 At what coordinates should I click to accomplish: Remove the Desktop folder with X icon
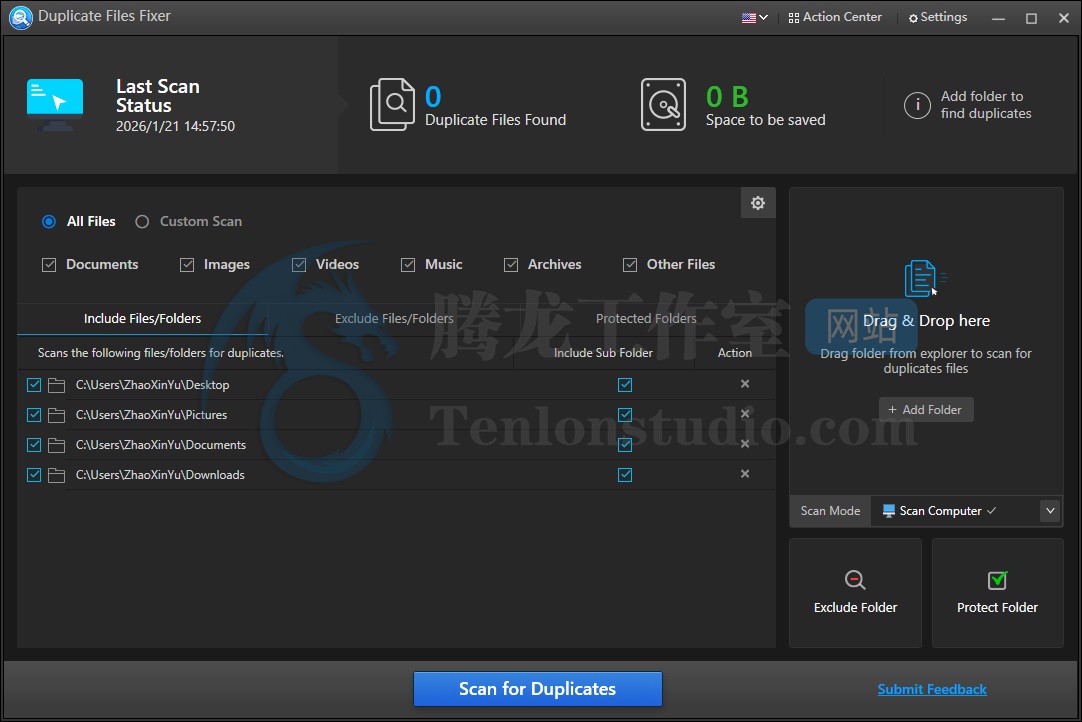pos(745,384)
